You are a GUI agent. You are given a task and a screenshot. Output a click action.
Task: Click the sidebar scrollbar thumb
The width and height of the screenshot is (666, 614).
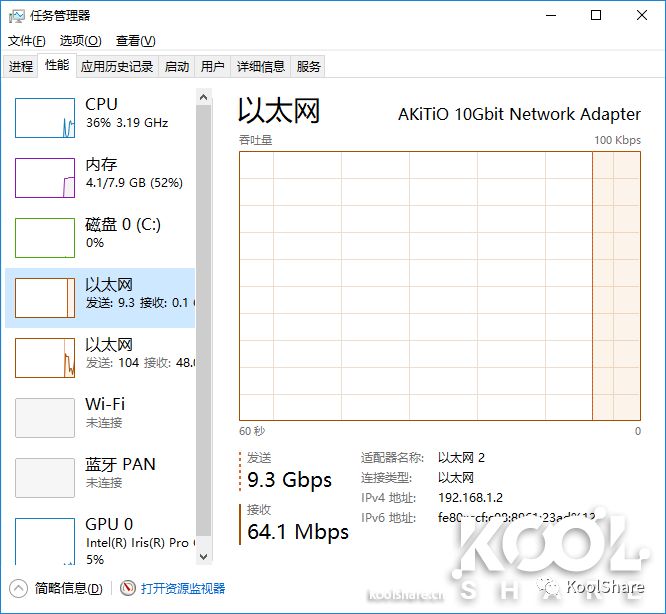203,321
